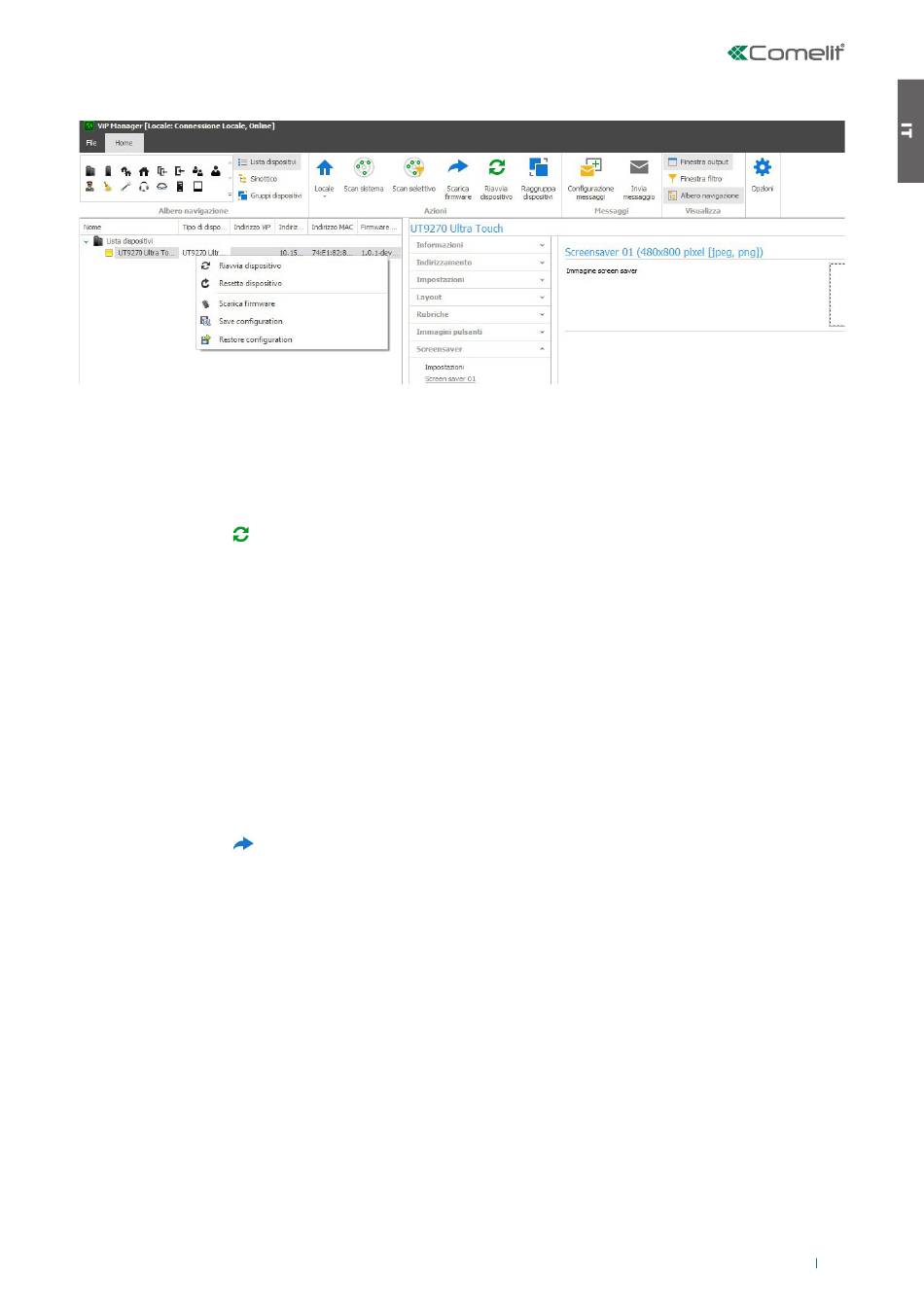924x1311 pixels.
Task: Toggle Finestra filtro visibility
Action: click(x=695, y=179)
